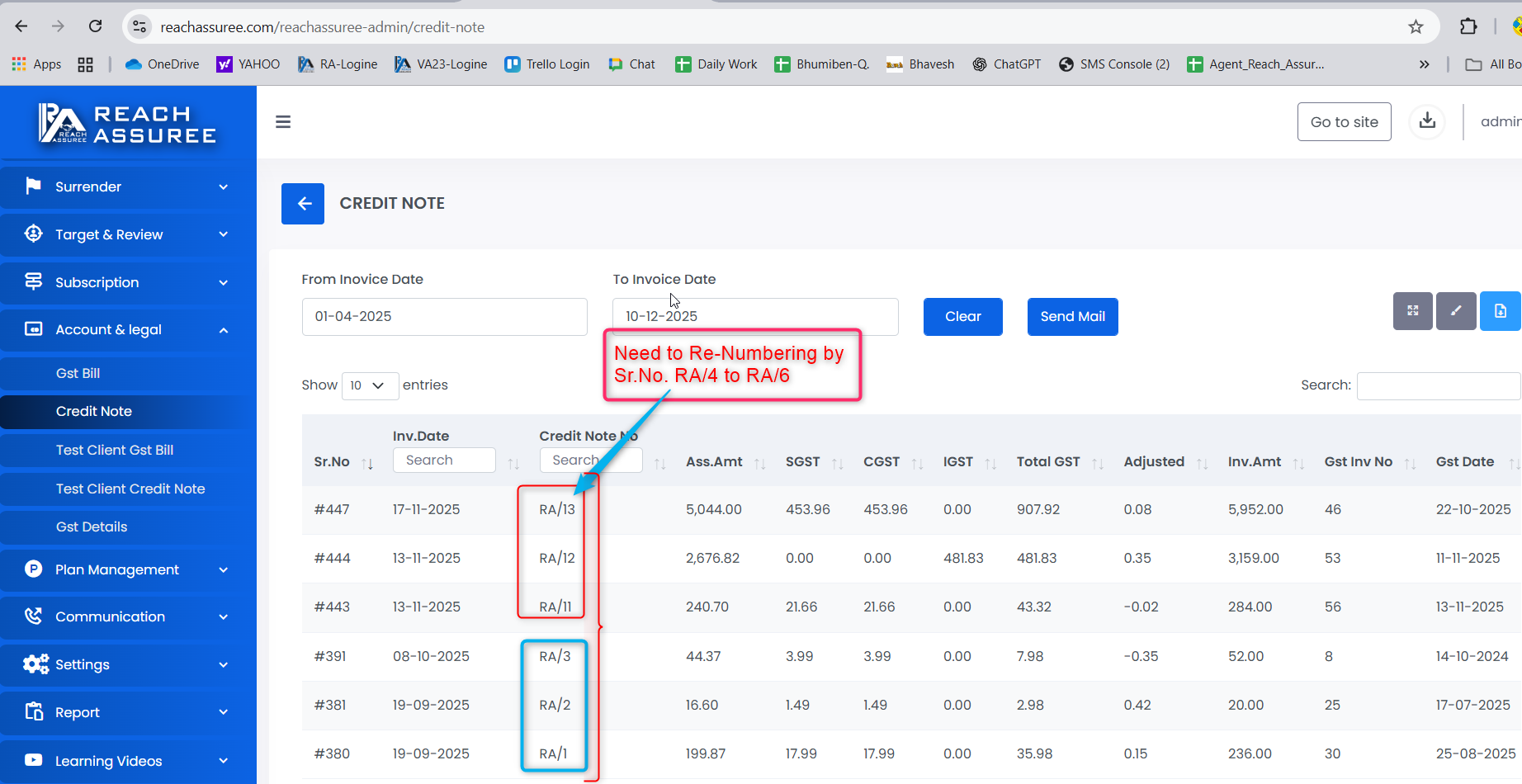Screen dimensions: 1522x784
Task: Open the browser extensions puzzle icon
Action: (x=1468, y=27)
